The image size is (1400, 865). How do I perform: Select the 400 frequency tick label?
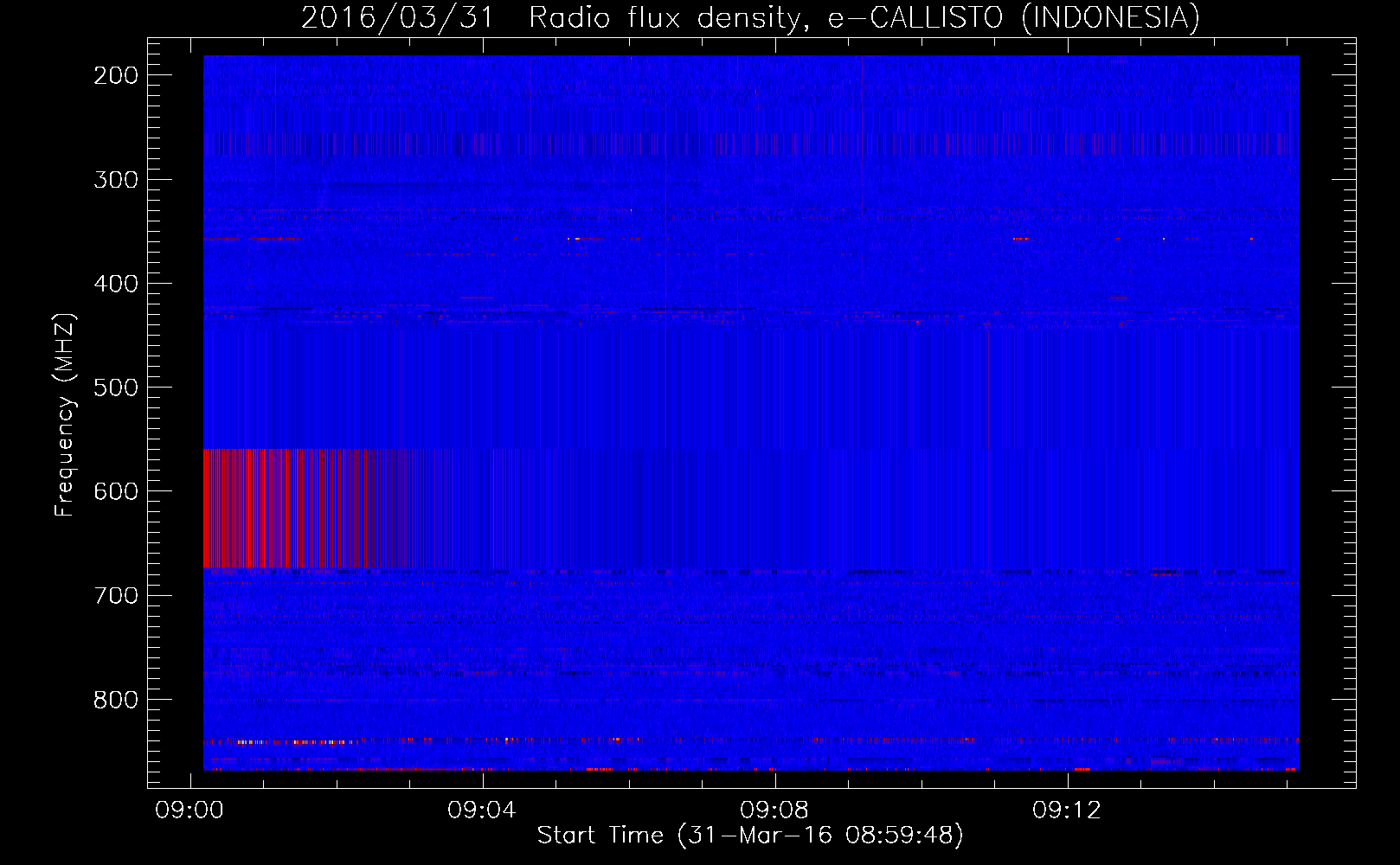tap(116, 284)
